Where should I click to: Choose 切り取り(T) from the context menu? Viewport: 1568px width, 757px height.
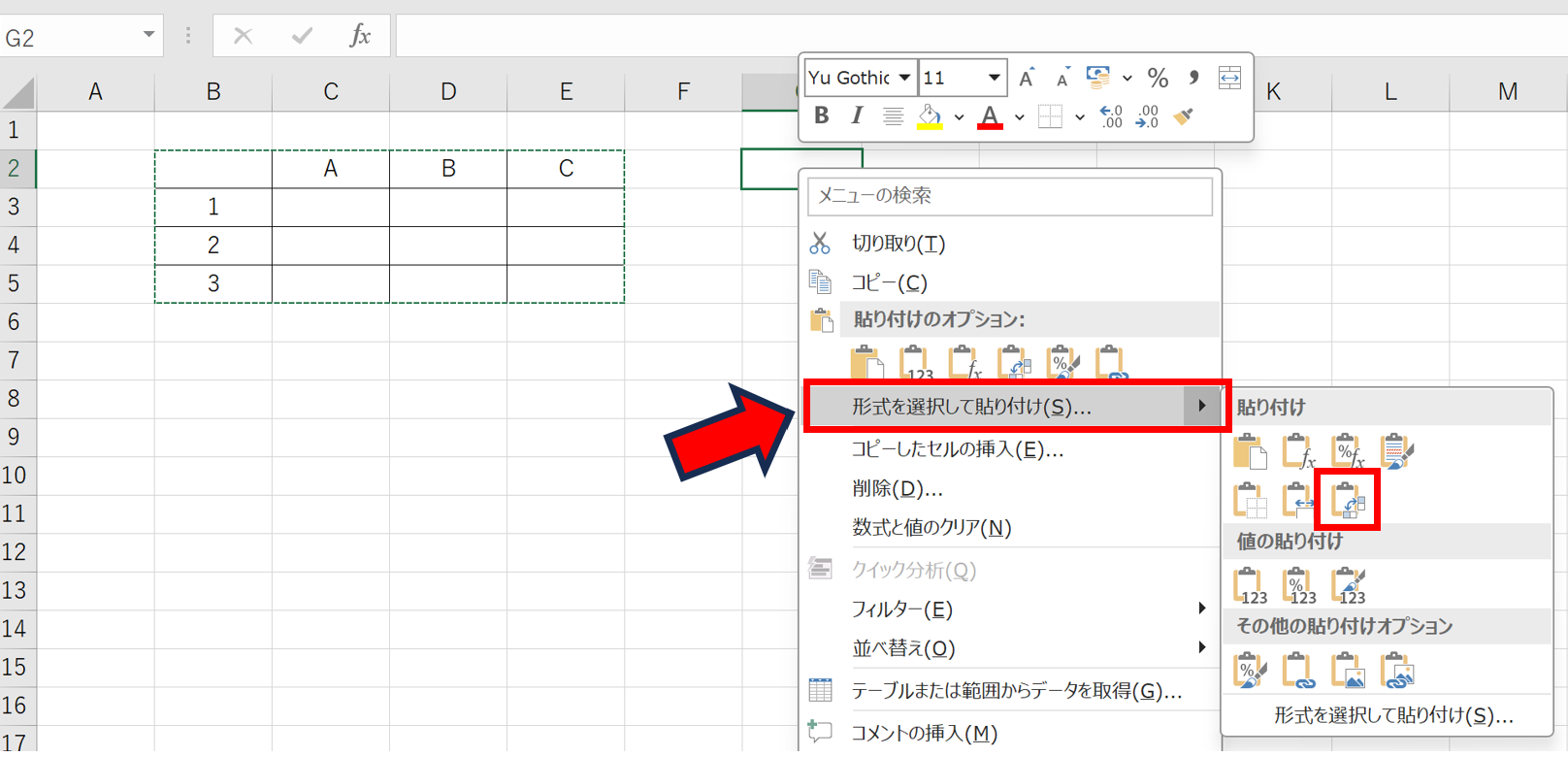(1009, 244)
